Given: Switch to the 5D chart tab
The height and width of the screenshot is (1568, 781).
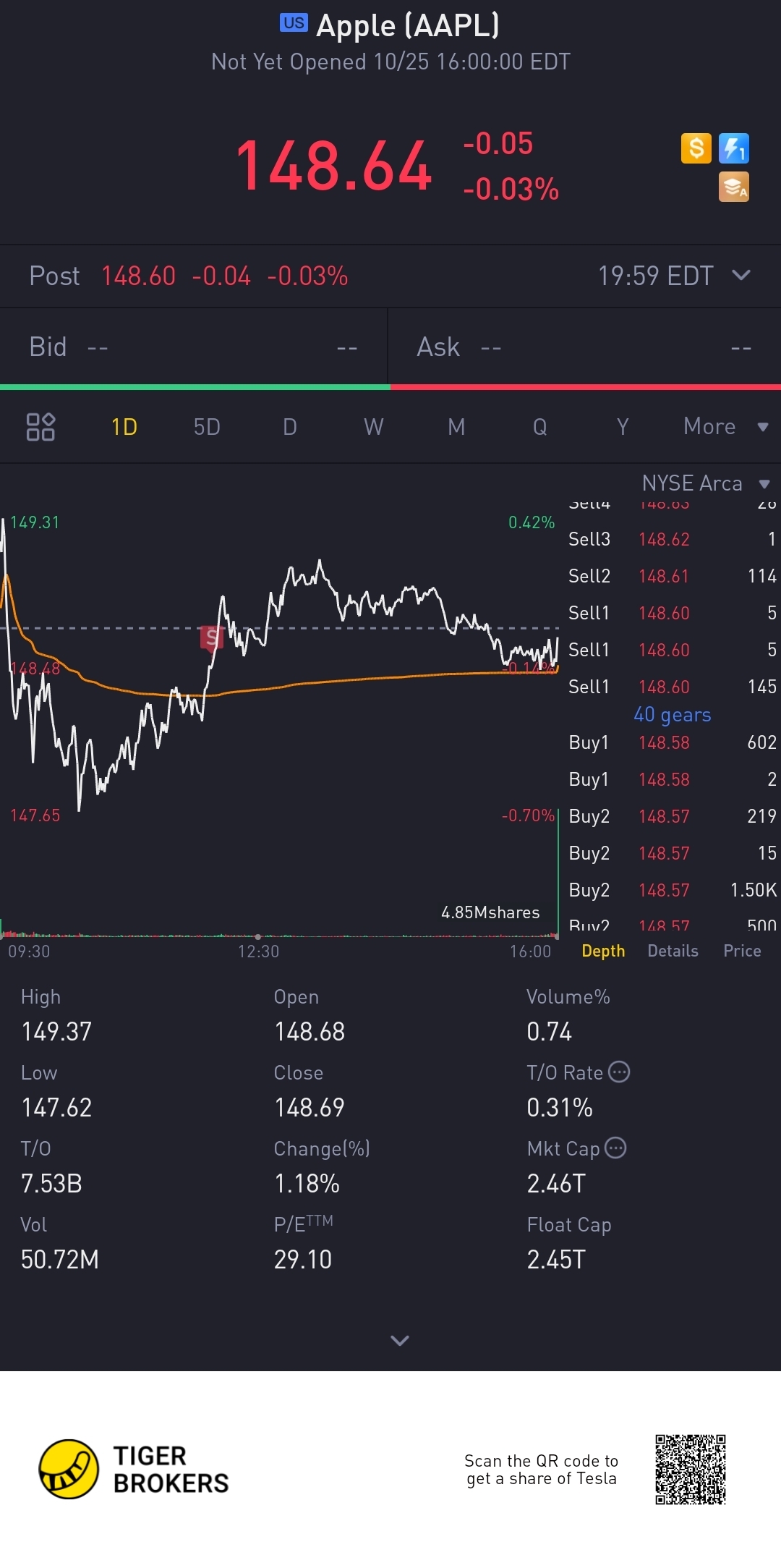Looking at the screenshot, I should pyautogui.click(x=207, y=427).
